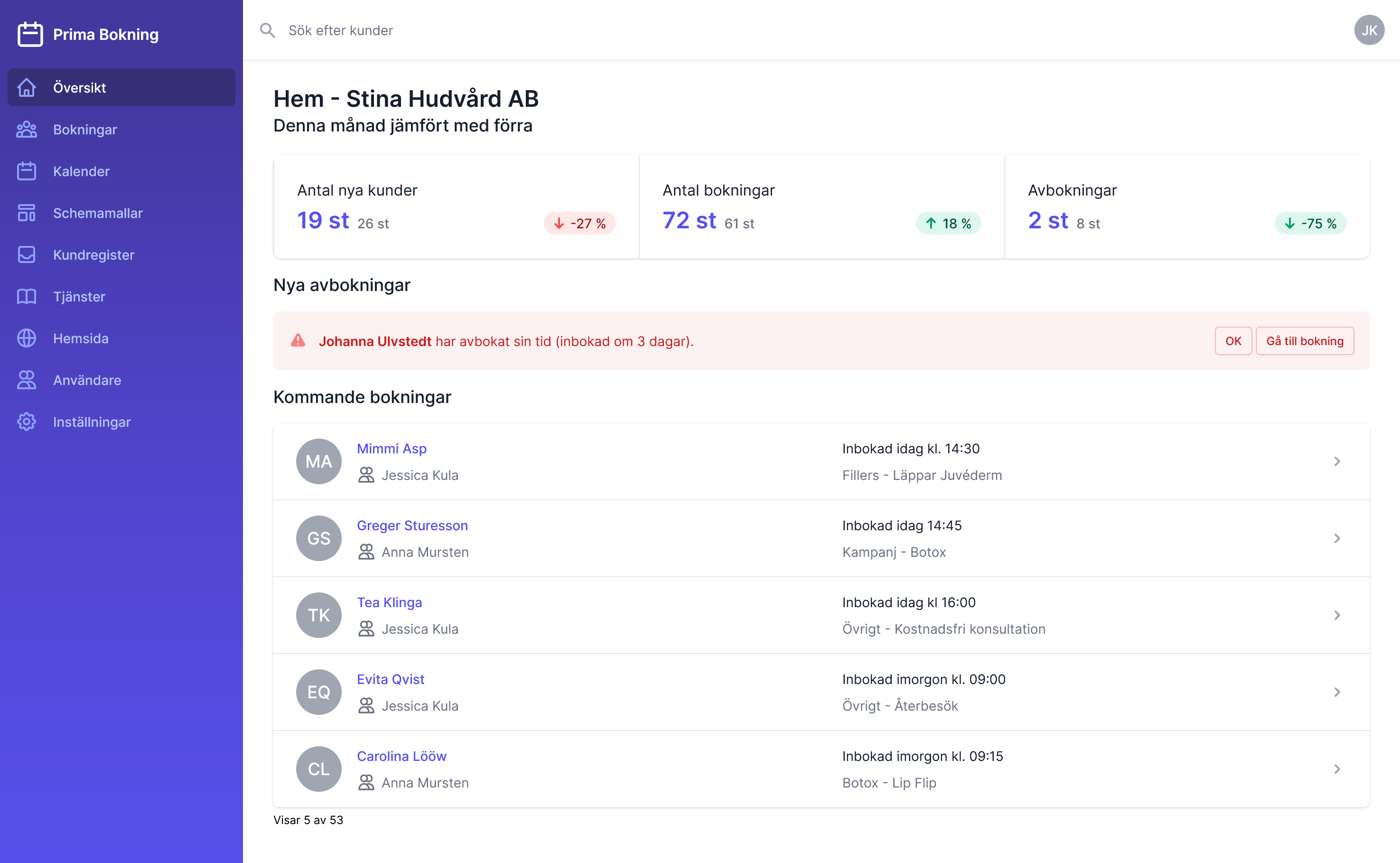Click Kampanj - Botox service text

click(894, 552)
